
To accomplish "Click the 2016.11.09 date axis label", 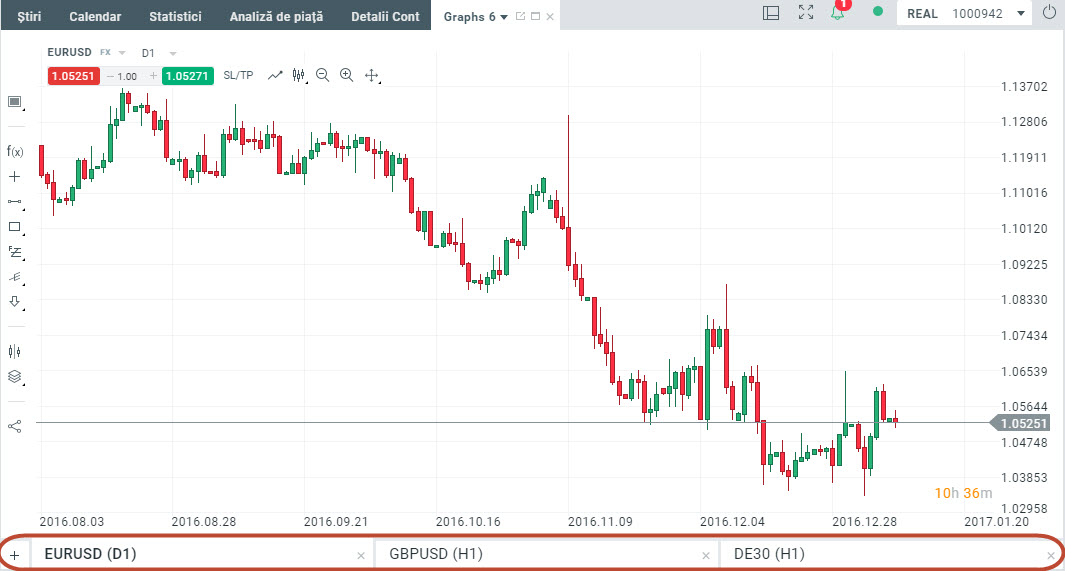I will click(x=600, y=522).
